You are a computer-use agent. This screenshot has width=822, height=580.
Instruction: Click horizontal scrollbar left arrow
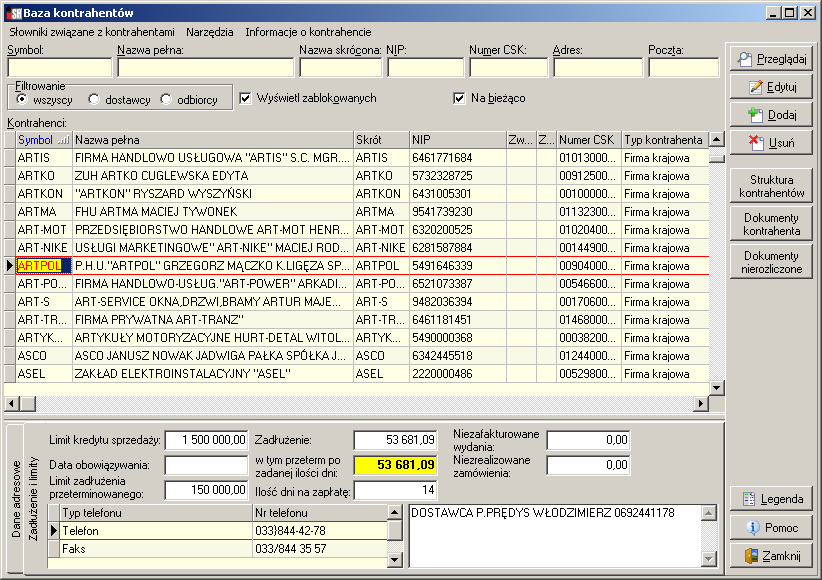[12, 403]
